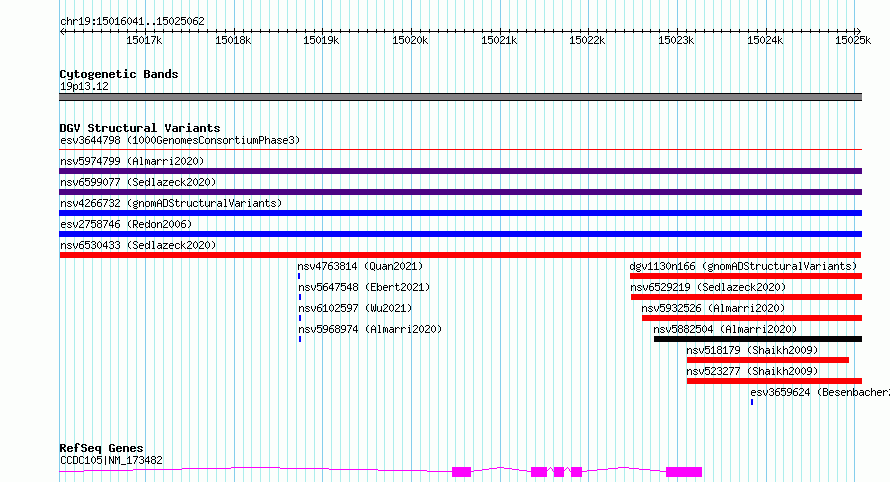Image resolution: width=890 pixels, height=482 pixels.
Task: Click the 15021k ruler tick label
Action: coord(499,40)
